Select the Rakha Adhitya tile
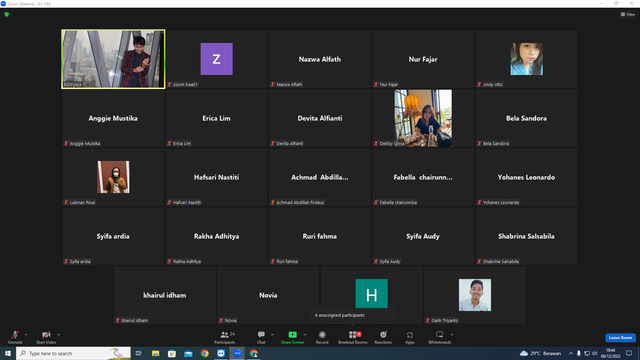Image resolution: width=640 pixels, height=360 pixels. coord(216,236)
